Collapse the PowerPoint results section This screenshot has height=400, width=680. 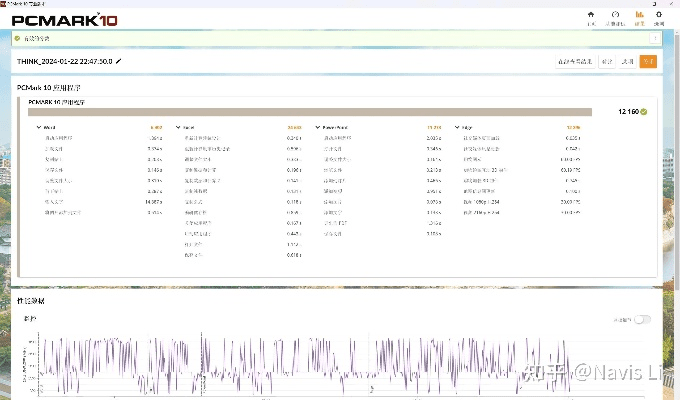pyautogui.click(x=316, y=128)
